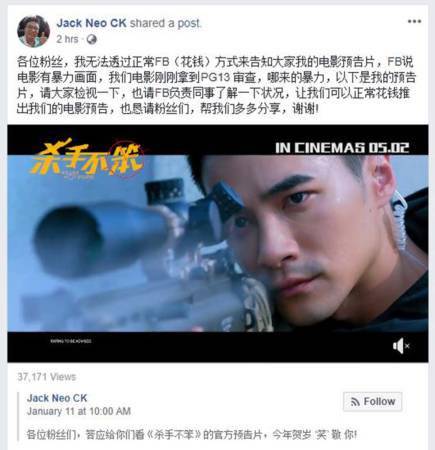The image size is (435, 450).
Task: Click Jack Neo CK profile picture
Action: pos(33,31)
